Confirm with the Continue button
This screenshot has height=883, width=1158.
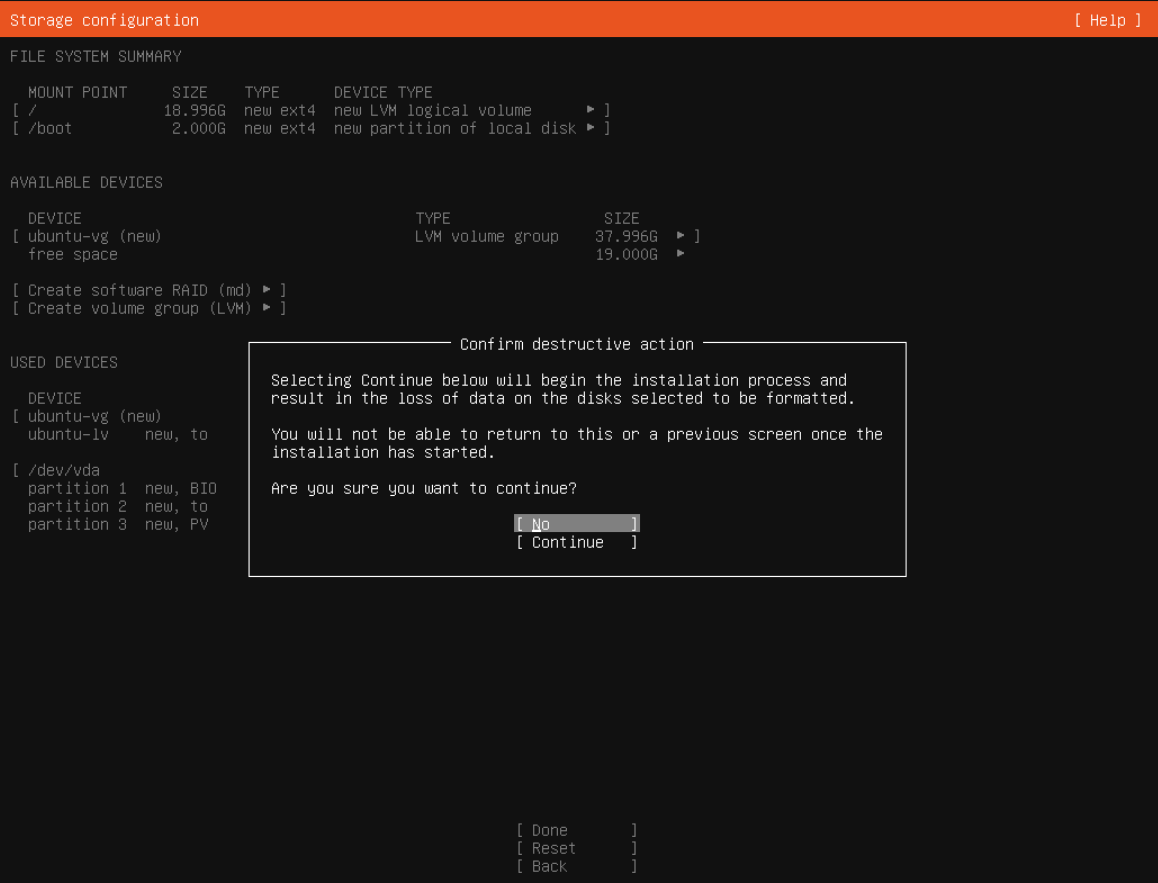tap(577, 542)
